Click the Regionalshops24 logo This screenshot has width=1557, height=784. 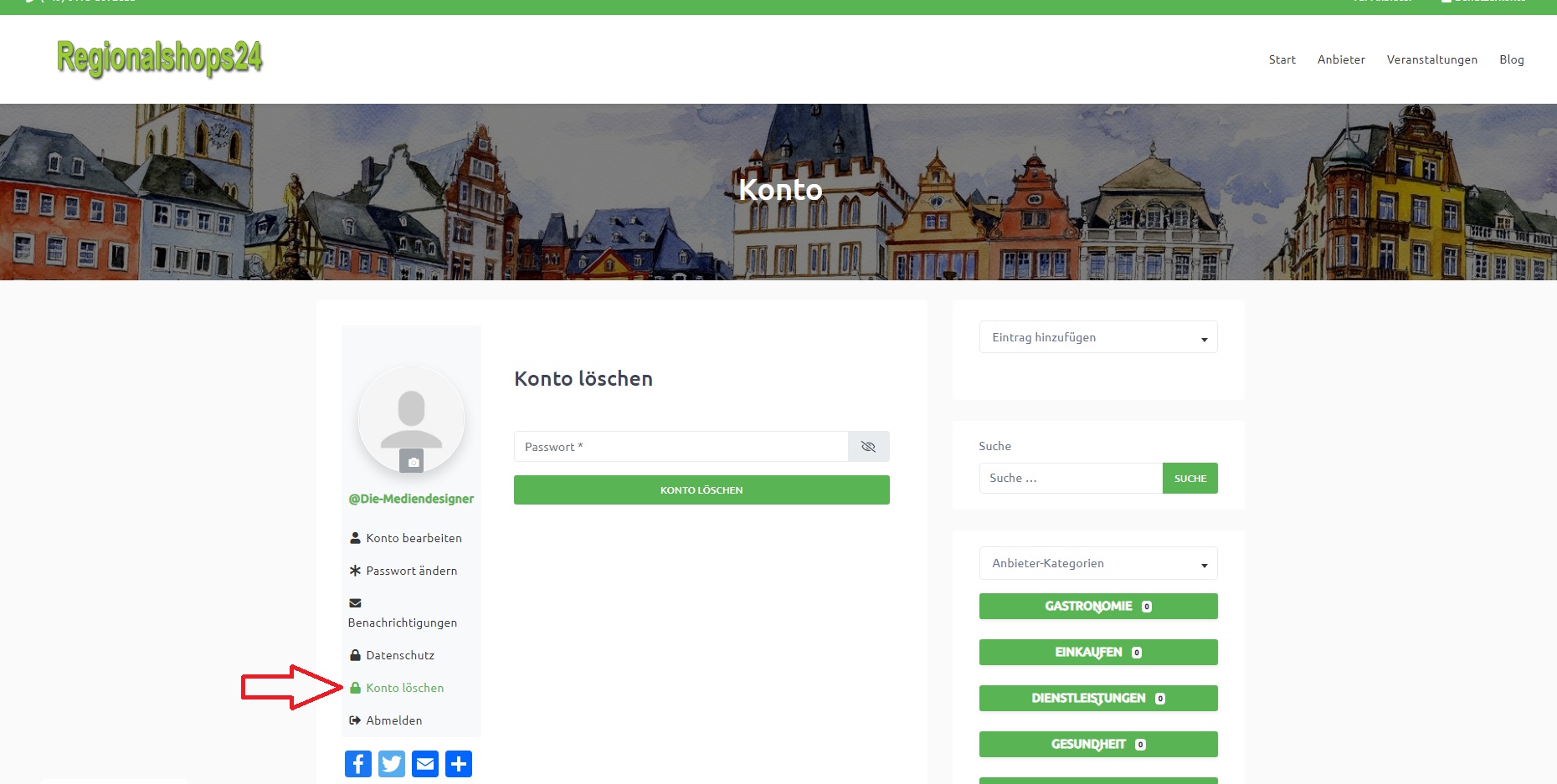pyautogui.click(x=159, y=59)
